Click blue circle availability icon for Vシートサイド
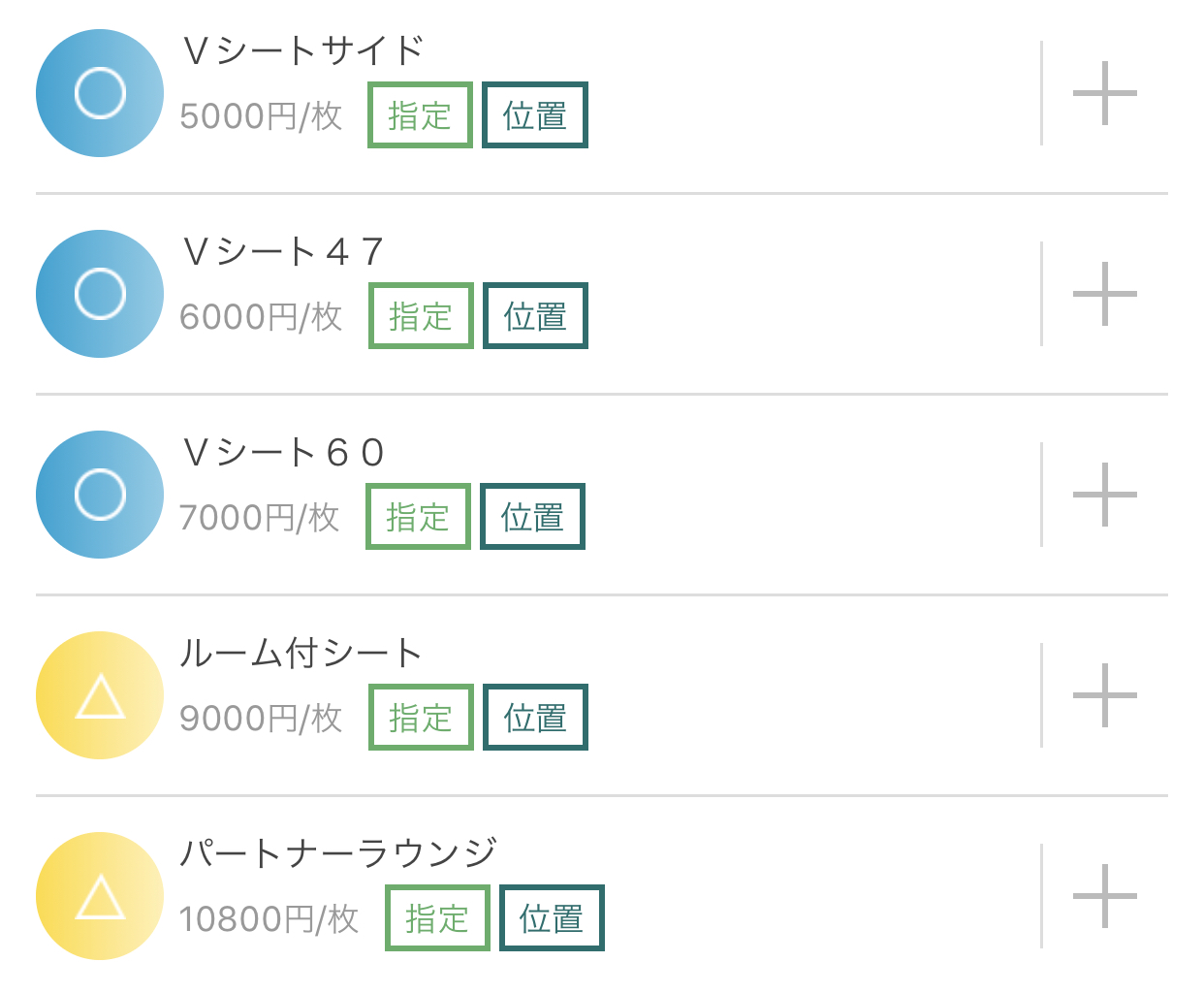Screen dimensions: 1204x994 (x=100, y=93)
